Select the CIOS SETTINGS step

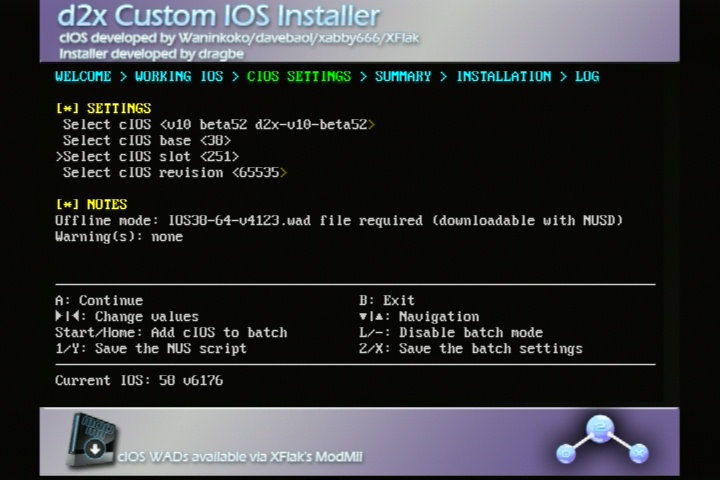click(299, 76)
